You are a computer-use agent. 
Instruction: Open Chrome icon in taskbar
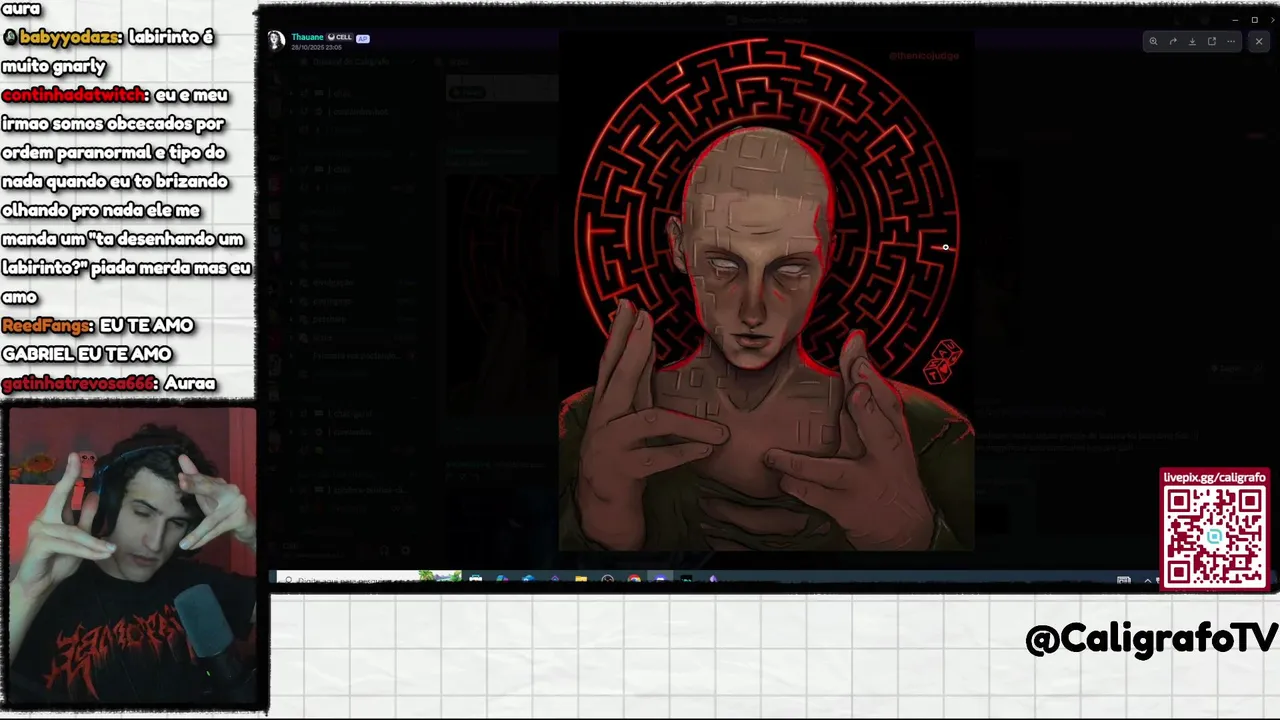634,579
